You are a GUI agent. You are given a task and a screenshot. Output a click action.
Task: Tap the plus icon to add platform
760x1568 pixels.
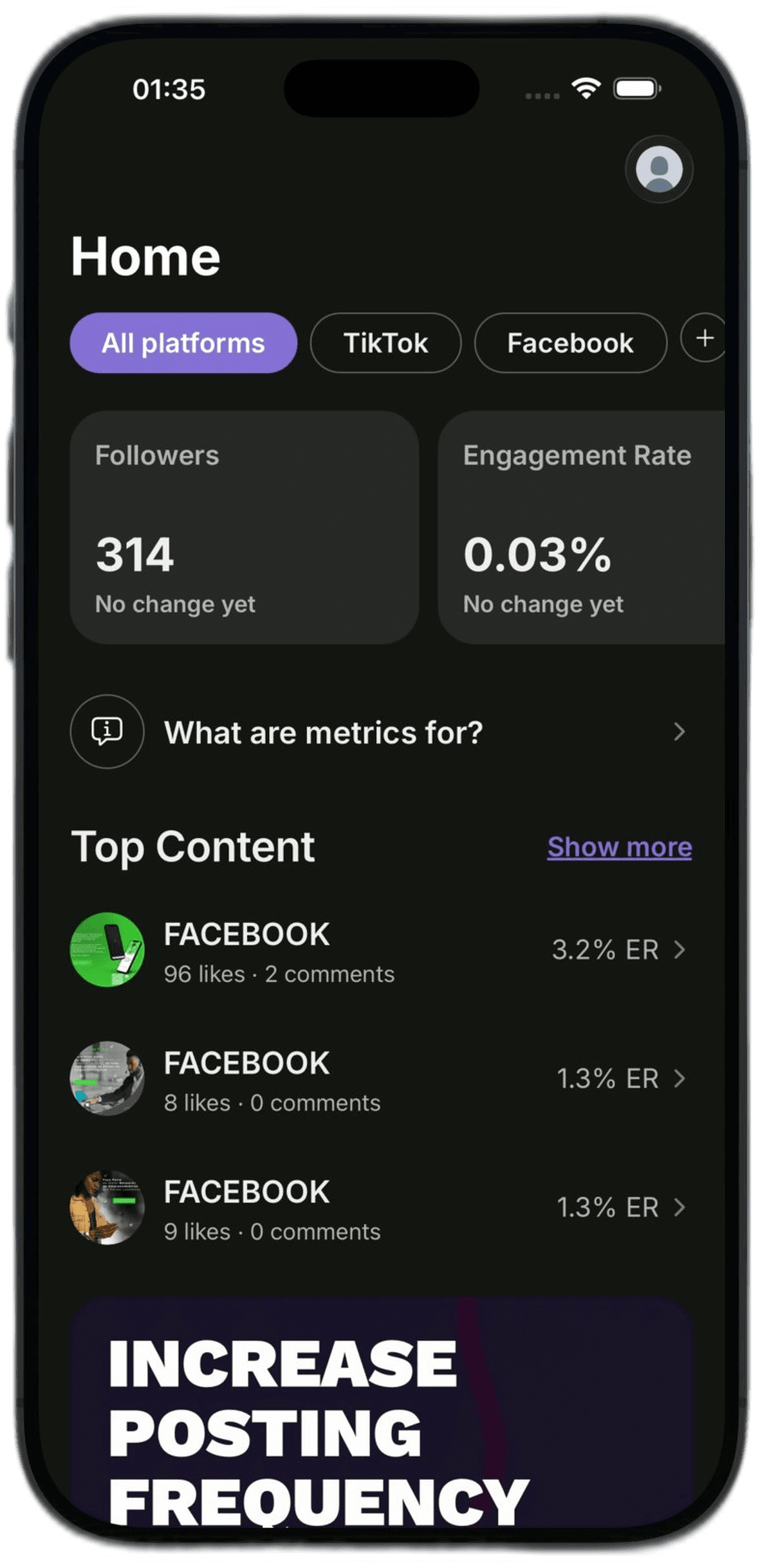click(x=704, y=338)
